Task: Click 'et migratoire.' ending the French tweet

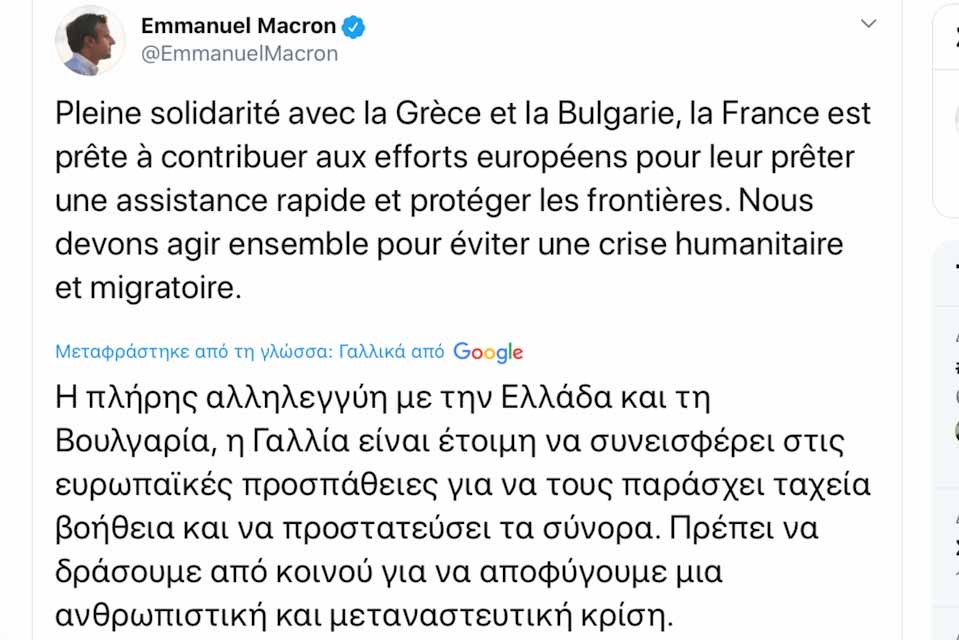Action: [149, 288]
